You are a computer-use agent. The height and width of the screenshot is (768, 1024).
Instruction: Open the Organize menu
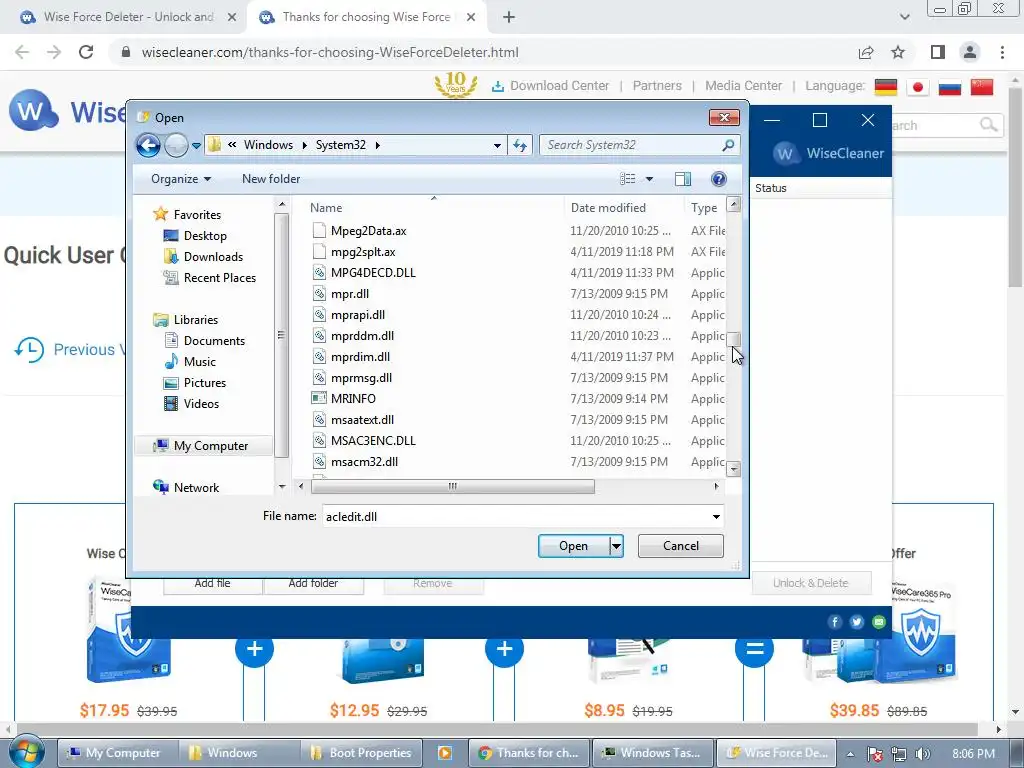[181, 179]
